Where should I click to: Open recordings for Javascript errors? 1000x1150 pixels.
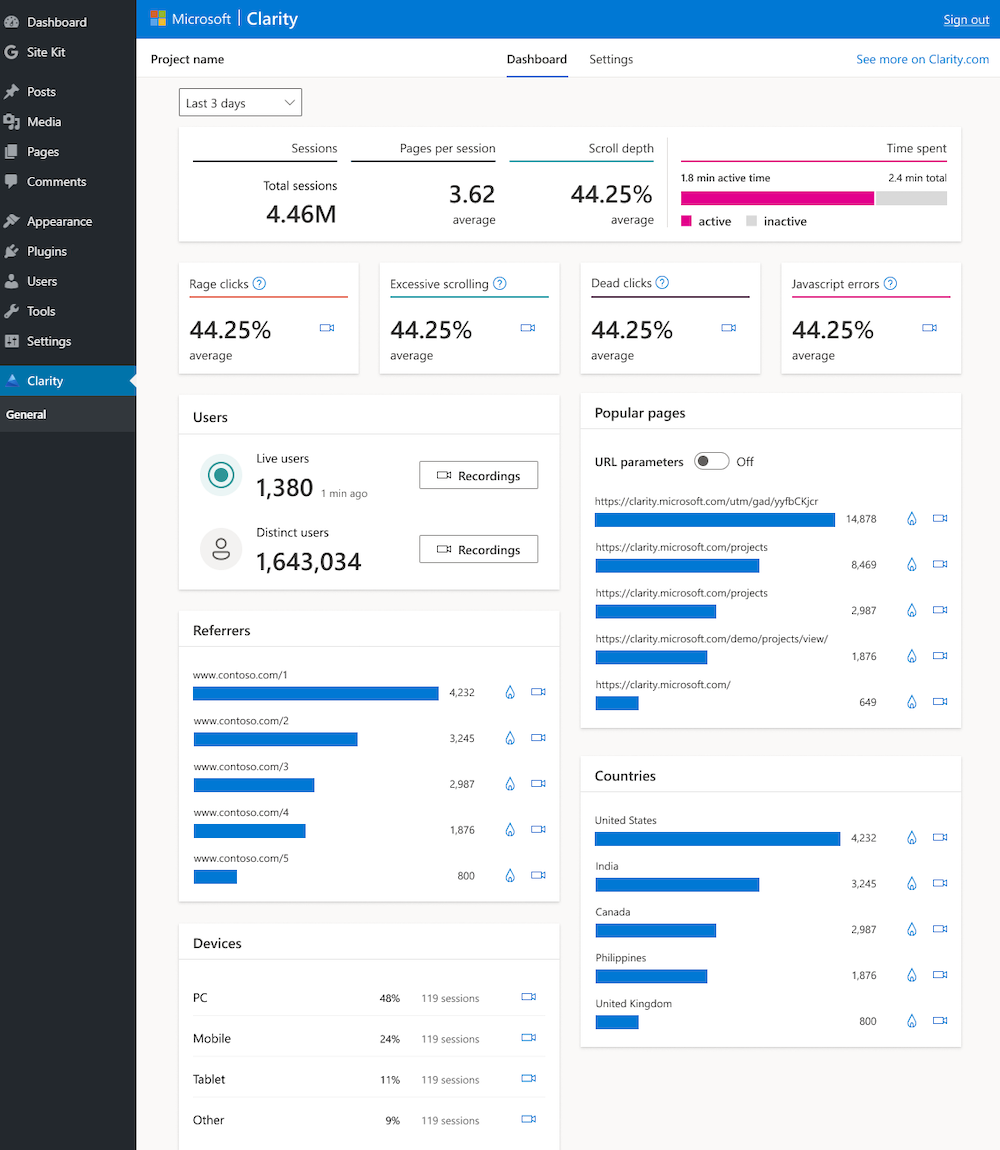click(929, 327)
